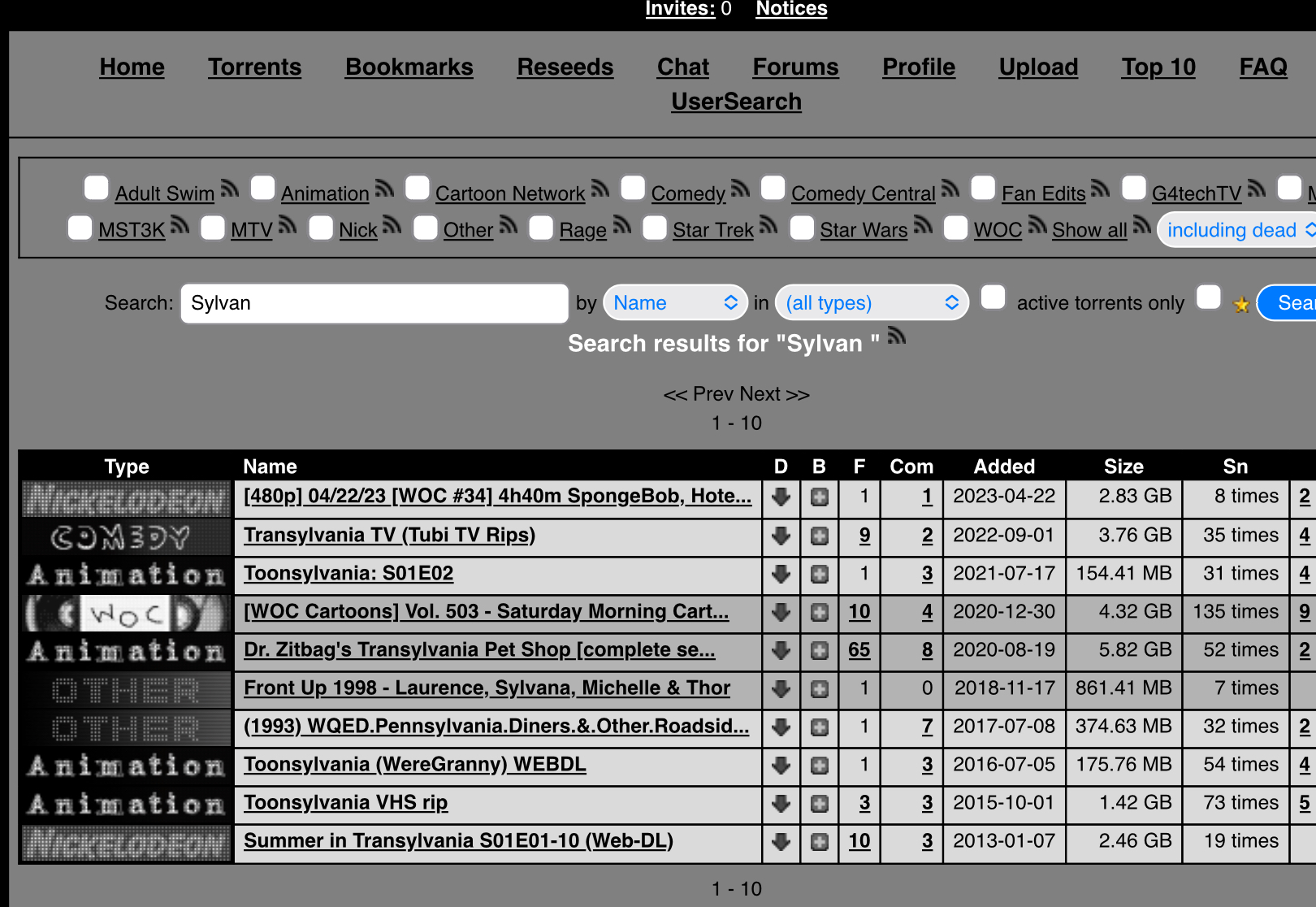The height and width of the screenshot is (907, 1316).
Task: Open the 'including dead' dropdown
Action: (1237, 230)
